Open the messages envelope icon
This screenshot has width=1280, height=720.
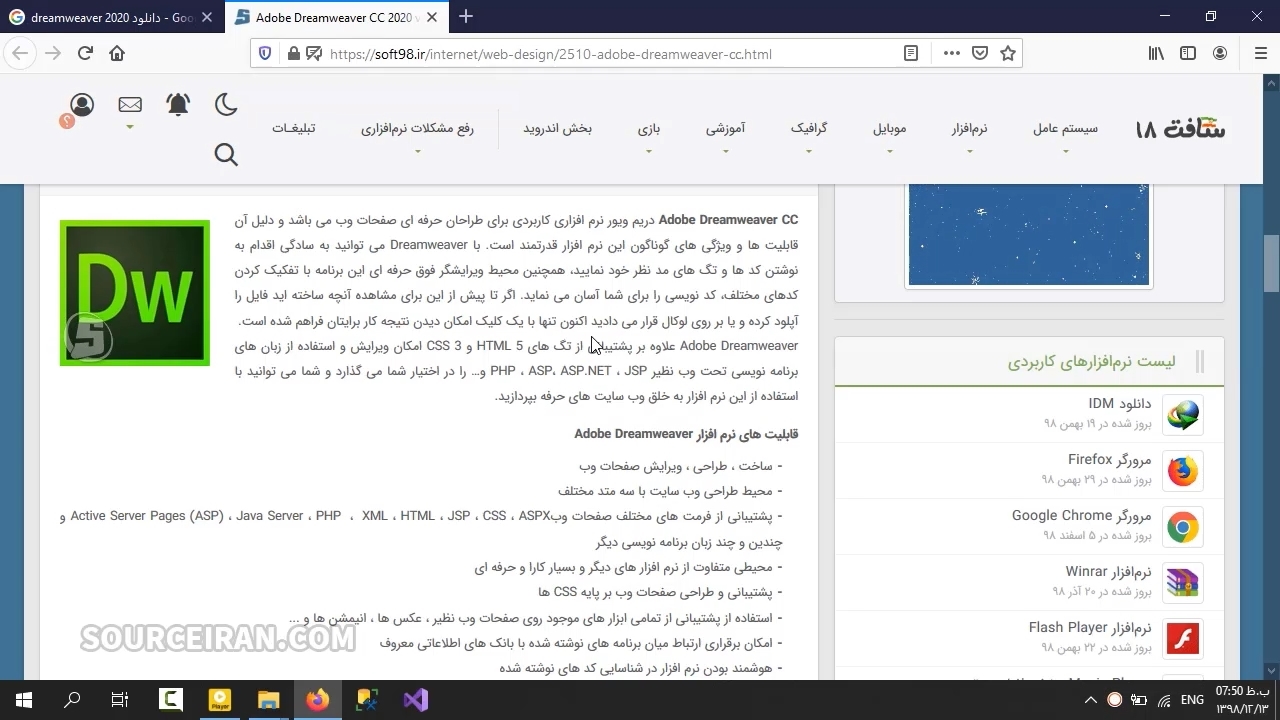pyautogui.click(x=130, y=104)
